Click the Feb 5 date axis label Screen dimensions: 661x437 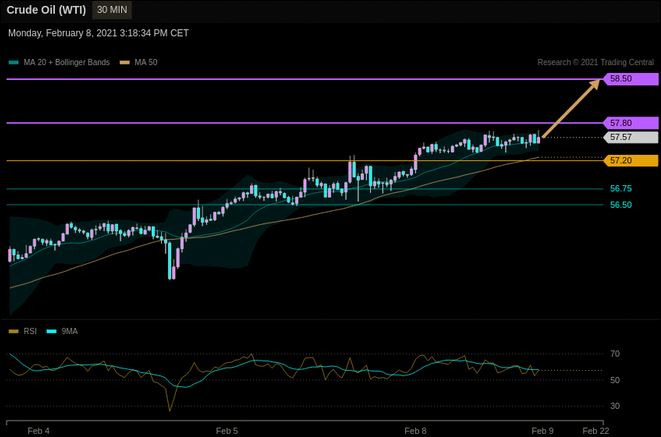tap(227, 431)
